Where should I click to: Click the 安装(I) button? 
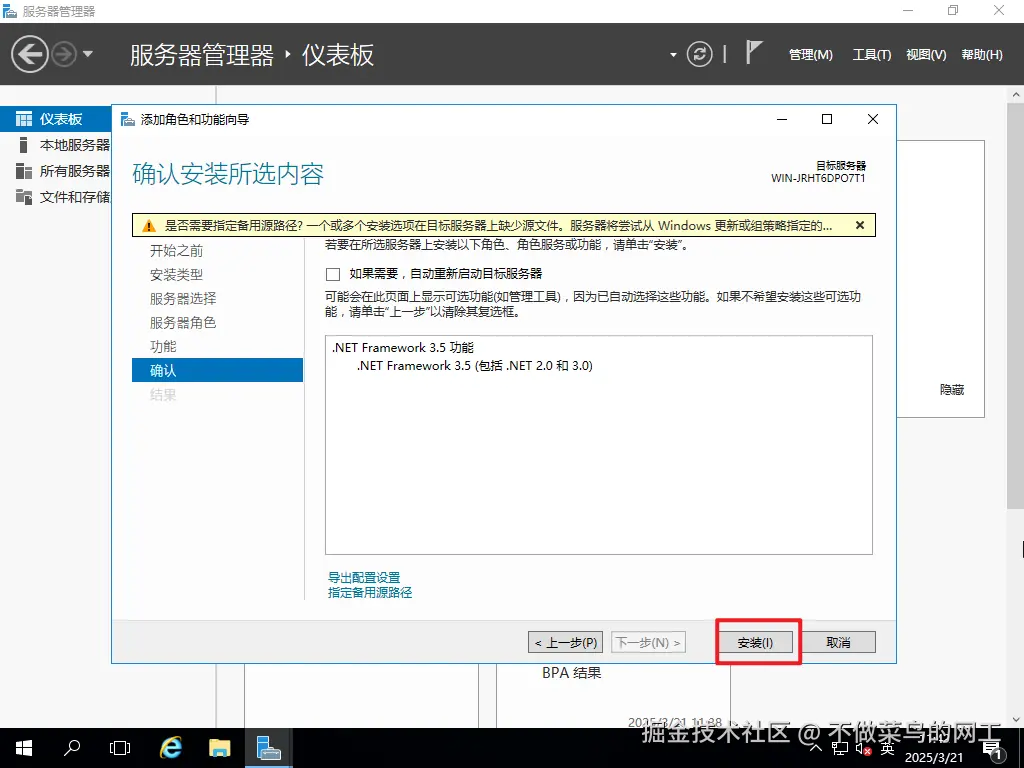(x=757, y=641)
